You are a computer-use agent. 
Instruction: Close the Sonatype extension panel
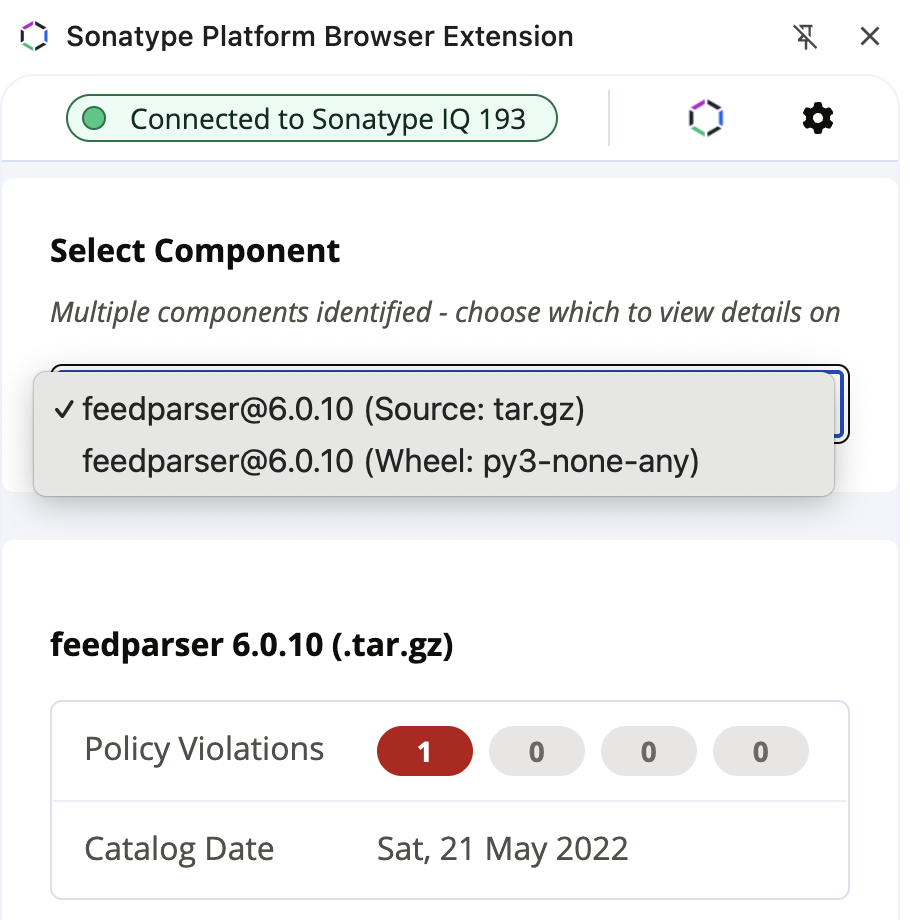point(870,36)
